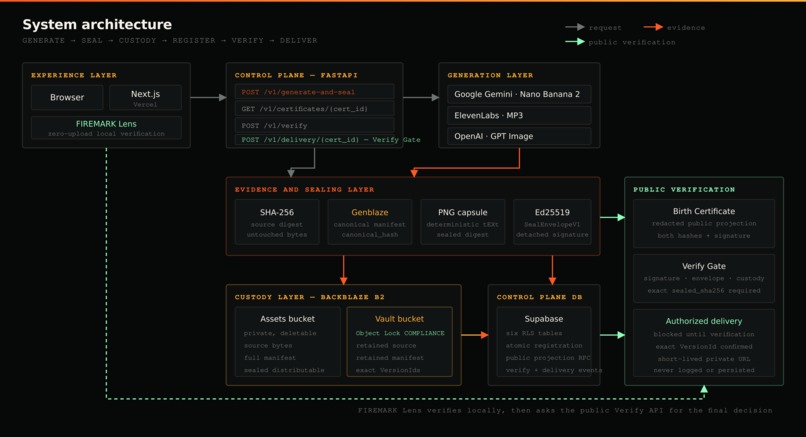
Task: Click the System architecture title
Action: click(97, 24)
